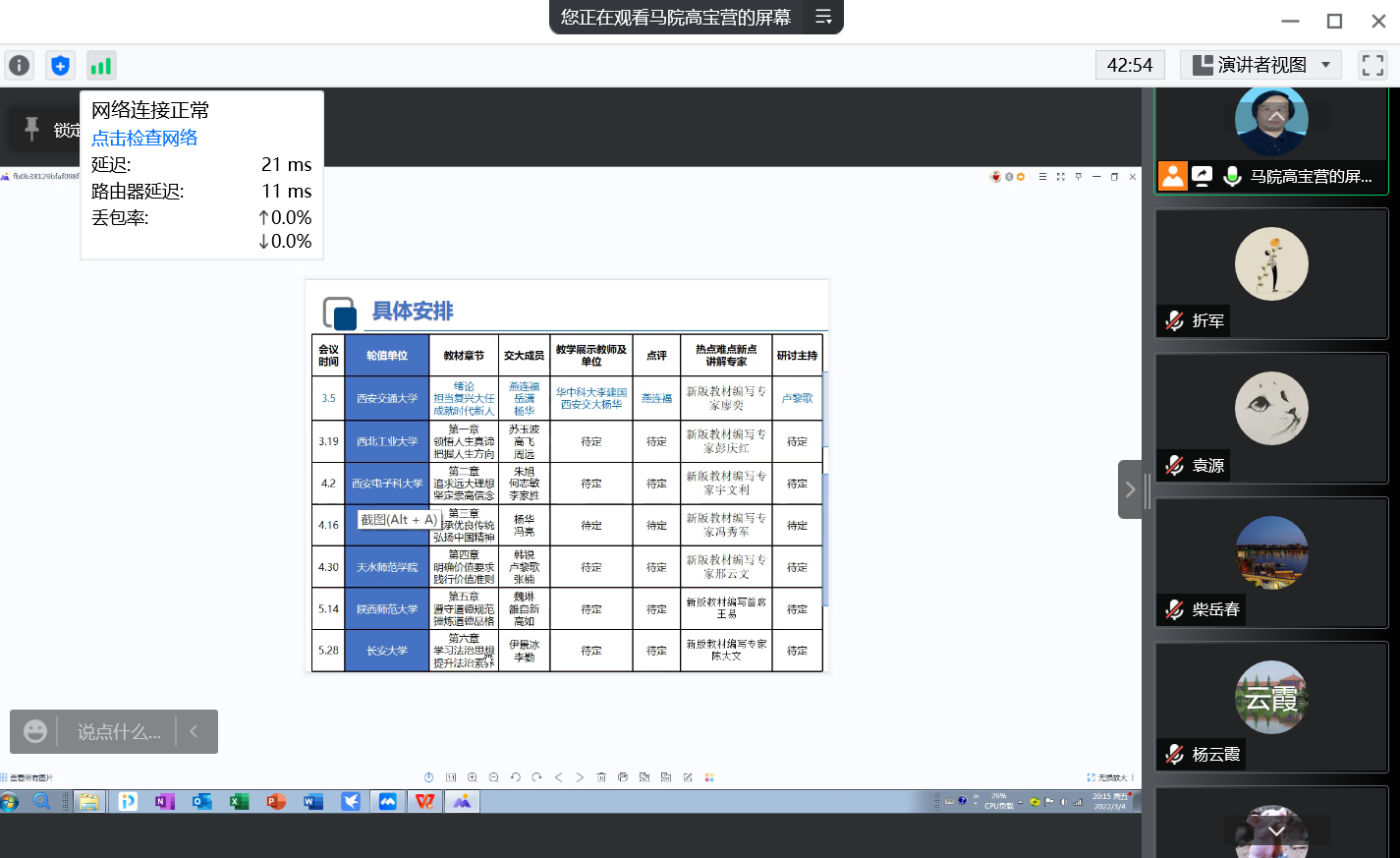Viewport: 1400px width, 858px height.
Task: Click muted microphone icon for 杨云霞
Action: 1175,754
